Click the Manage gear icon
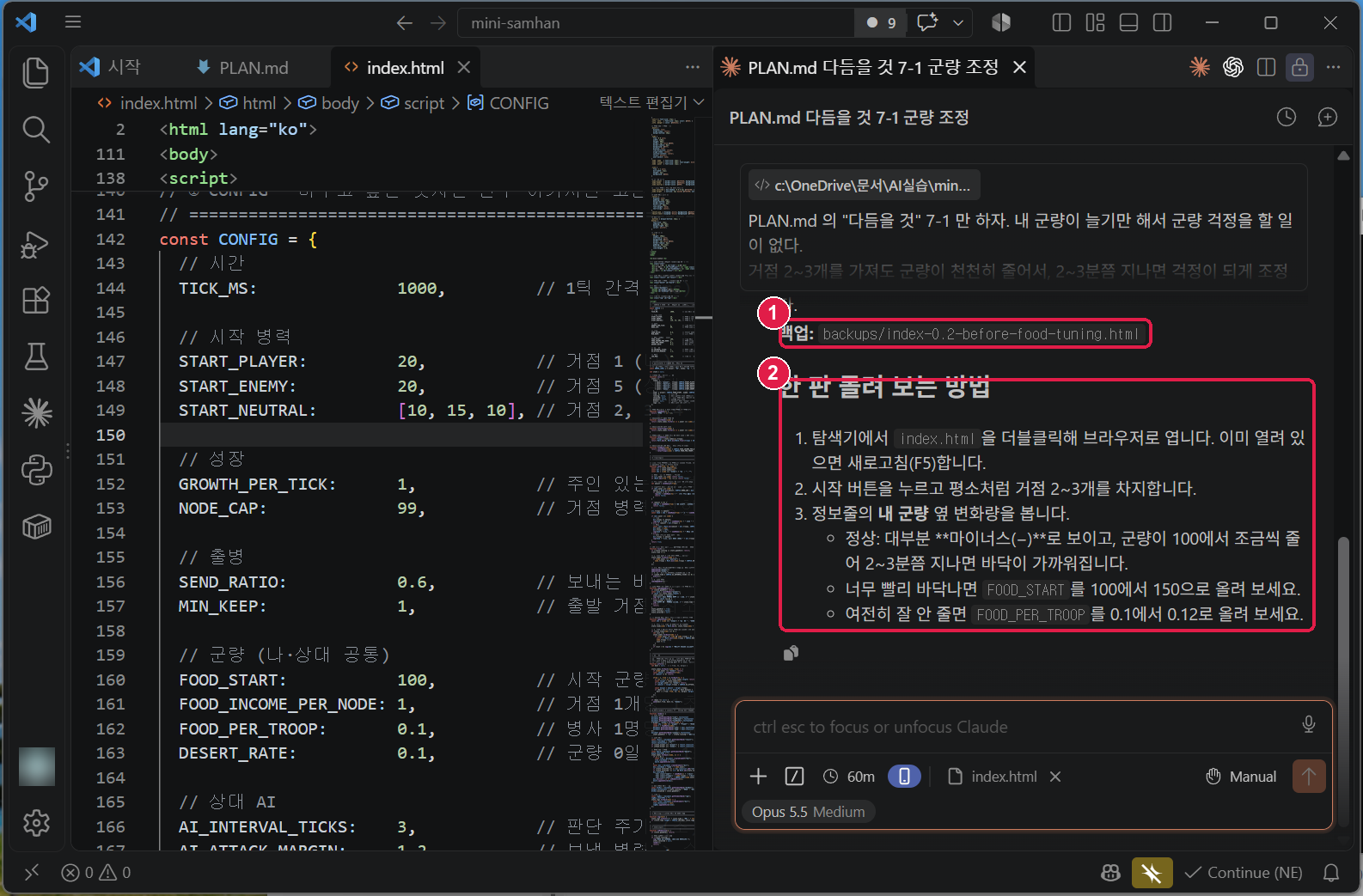This screenshot has height=896, width=1363. tap(36, 823)
